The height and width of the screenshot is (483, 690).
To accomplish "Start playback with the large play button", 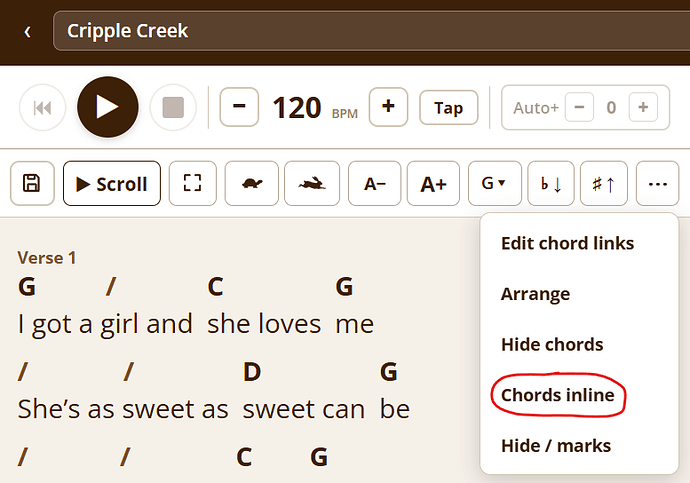I will point(108,107).
